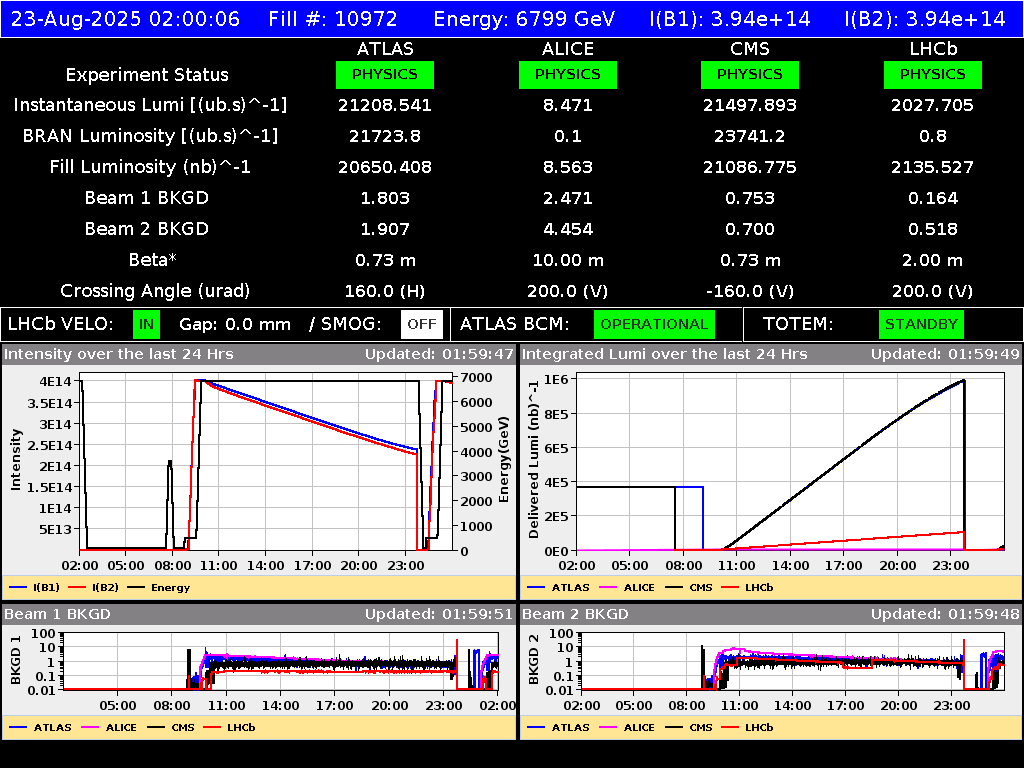Screen dimensions: 1024x768
Task: Select the Gap: 0.0 mm readout
Action: click(x=234, y=325)
